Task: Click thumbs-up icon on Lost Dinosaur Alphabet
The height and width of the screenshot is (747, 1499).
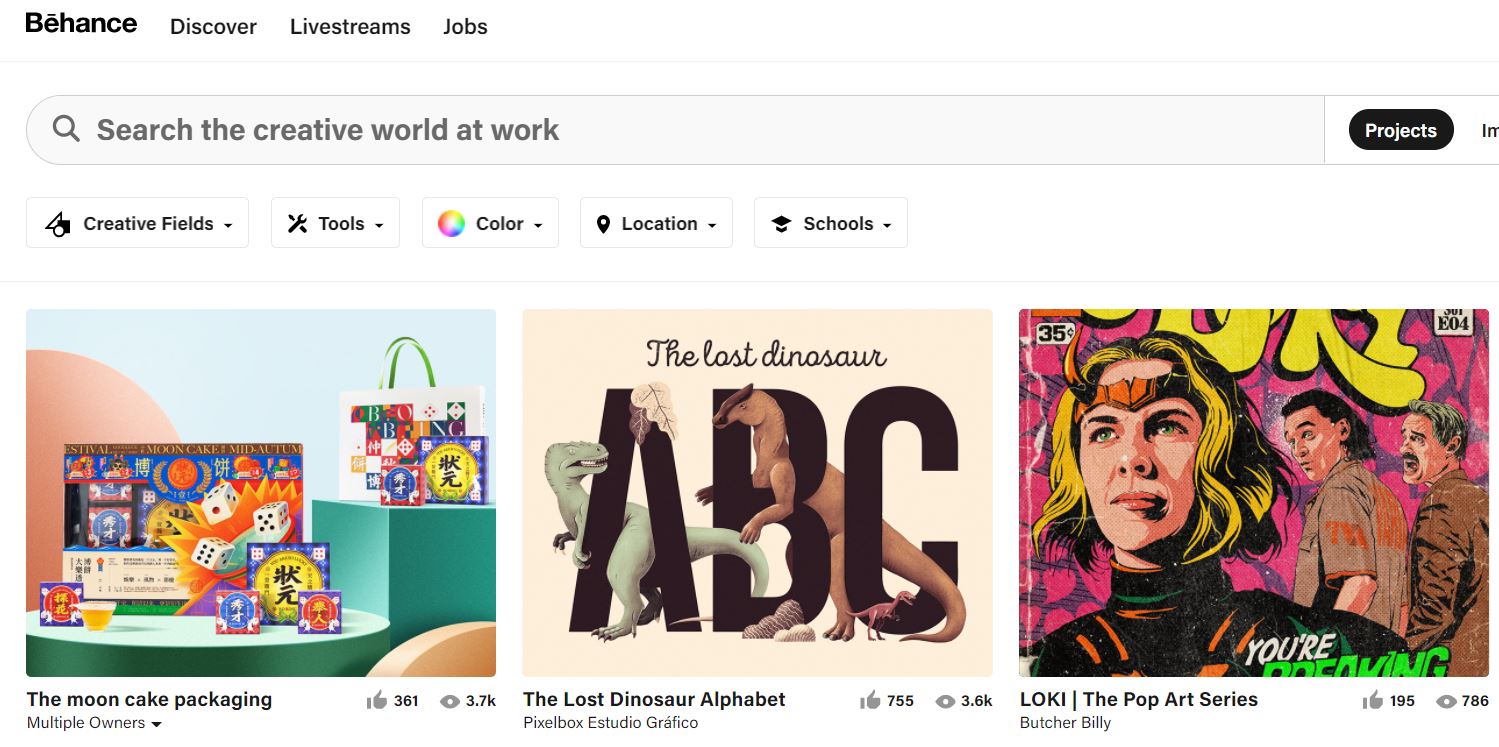Action: tap(870, 700)
